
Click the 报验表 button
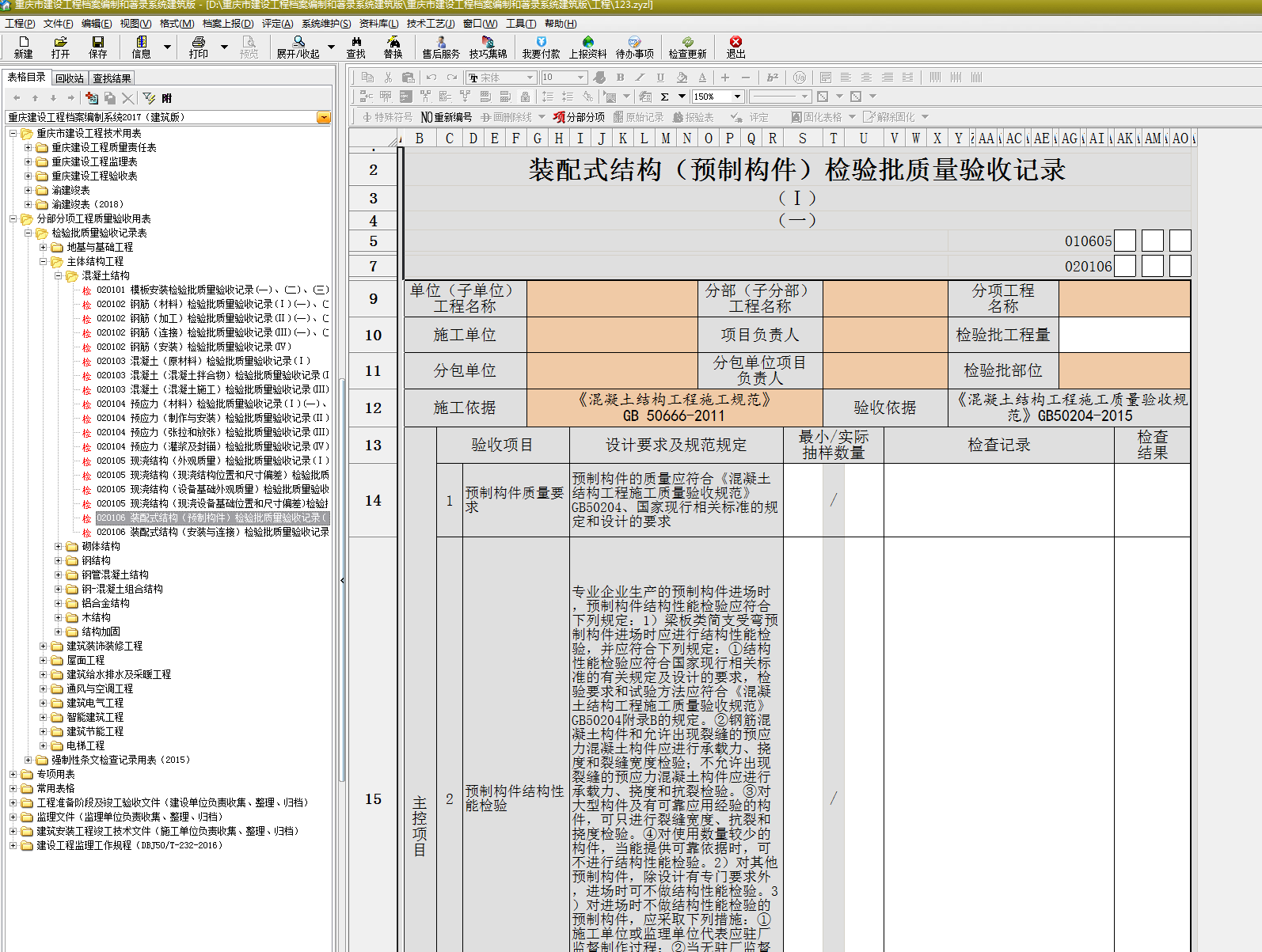point(694,117)
